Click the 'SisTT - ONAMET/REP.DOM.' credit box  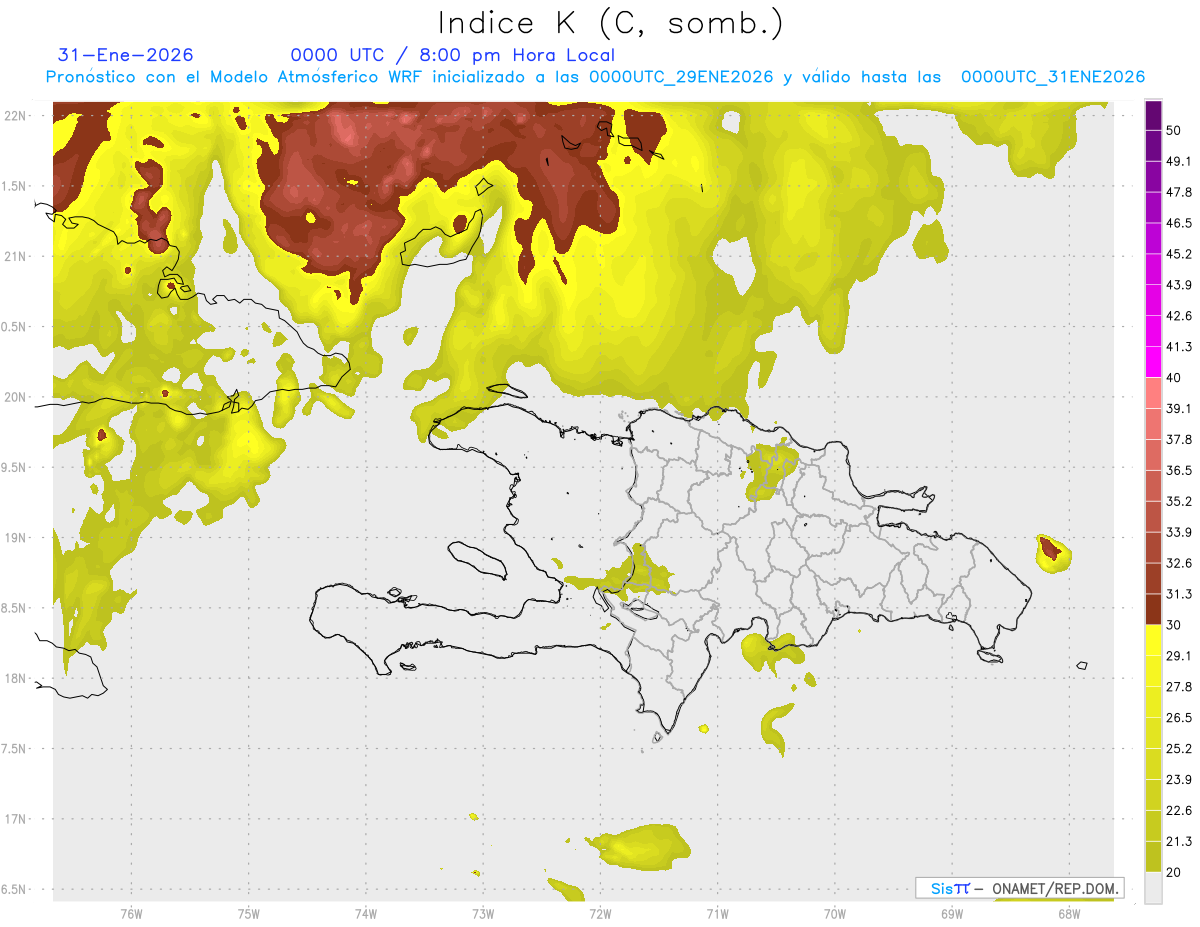point(1019,888)
